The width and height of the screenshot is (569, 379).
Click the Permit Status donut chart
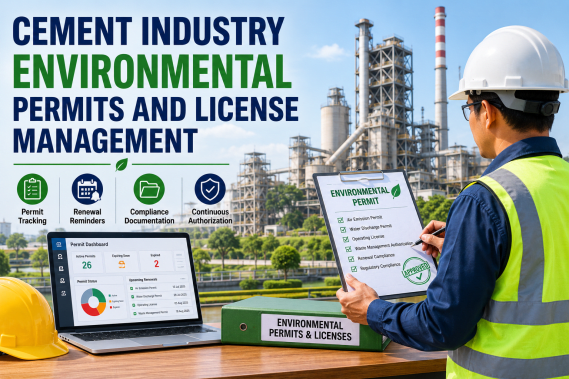click(93, 302)
